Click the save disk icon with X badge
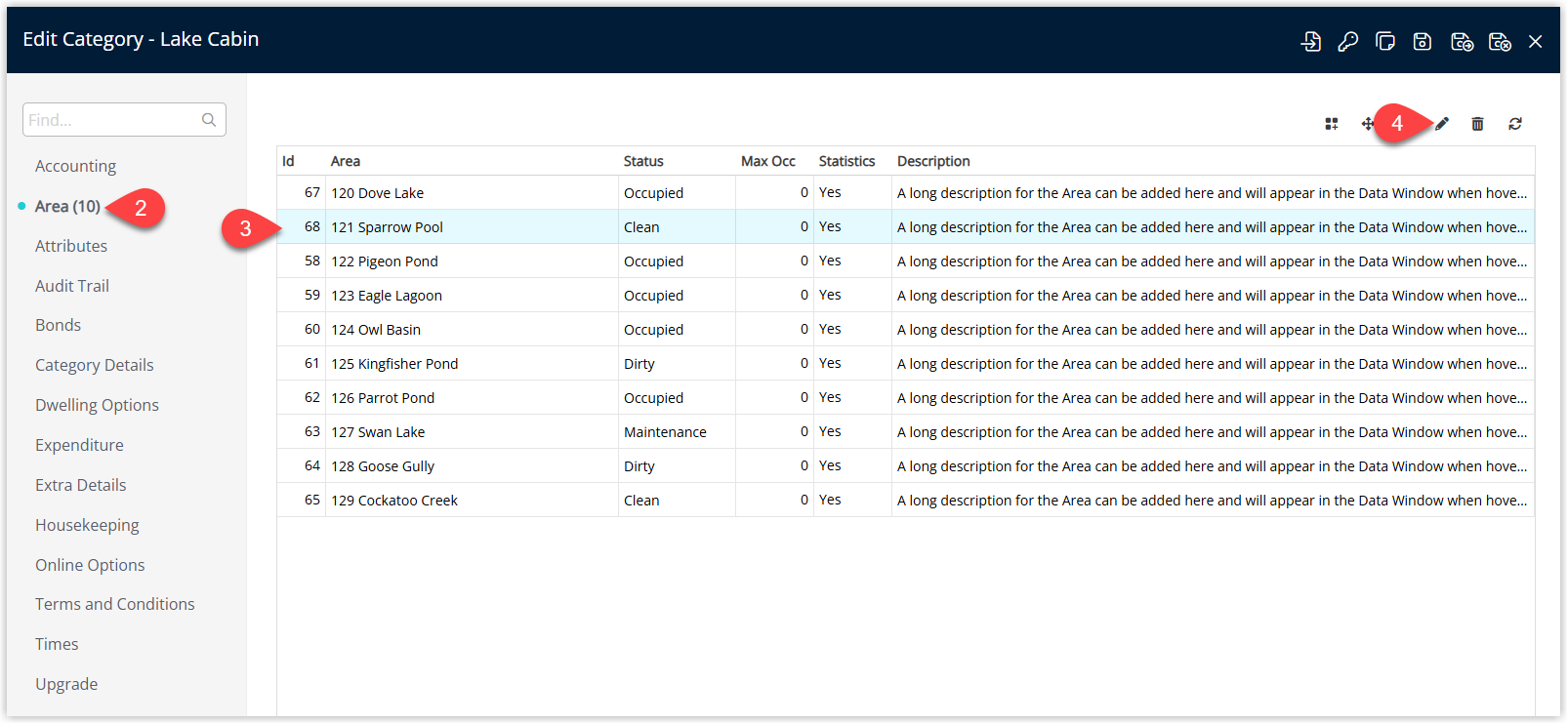1568x724 pixels. pyautogui.click(x=1500, y=41)
